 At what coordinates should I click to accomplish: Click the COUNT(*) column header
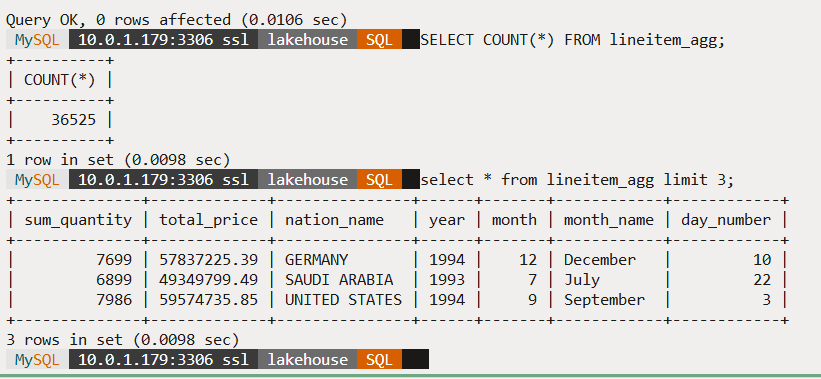(x=60, y=80)
